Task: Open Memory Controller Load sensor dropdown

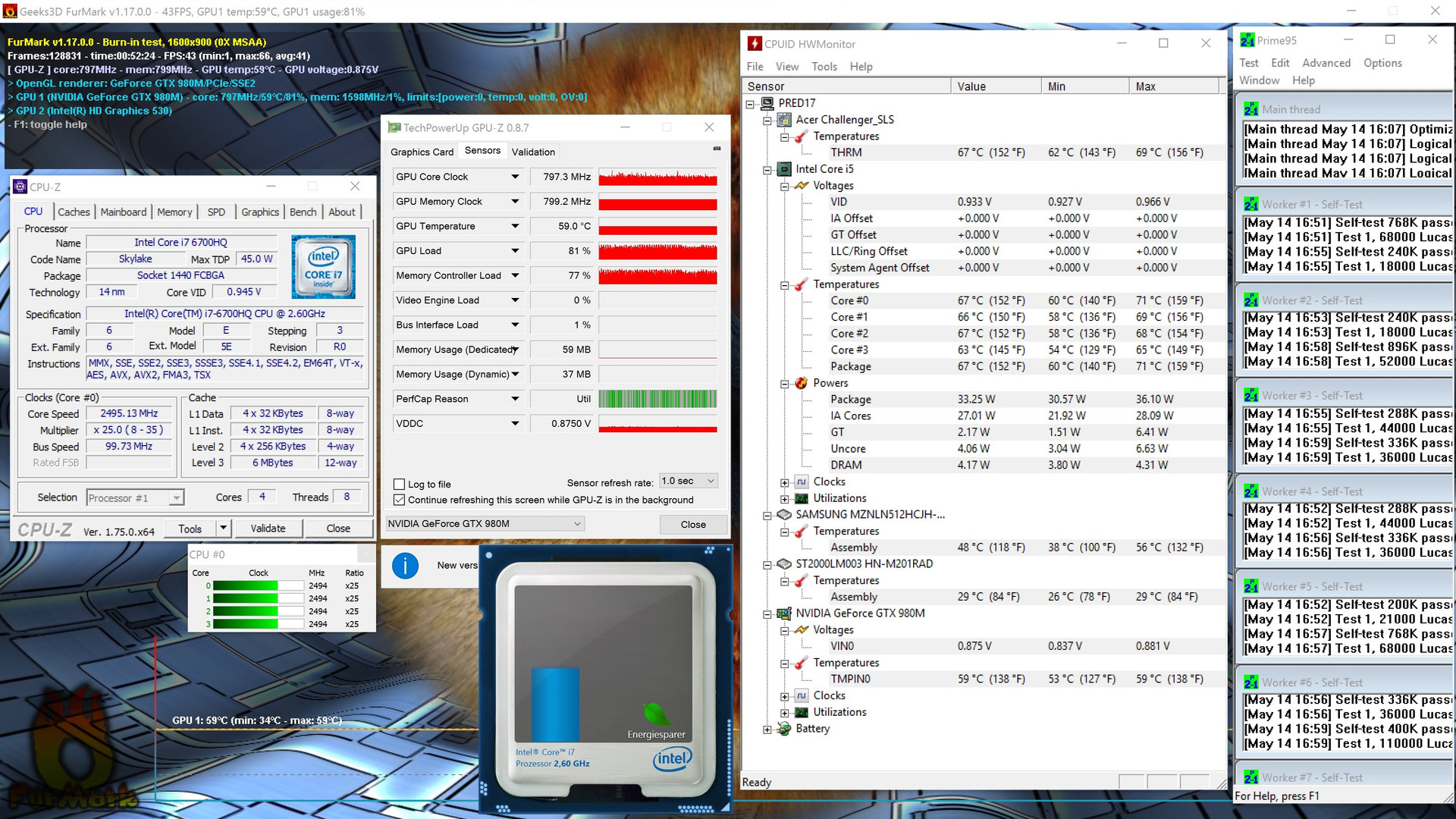Action: pos(515,276)
